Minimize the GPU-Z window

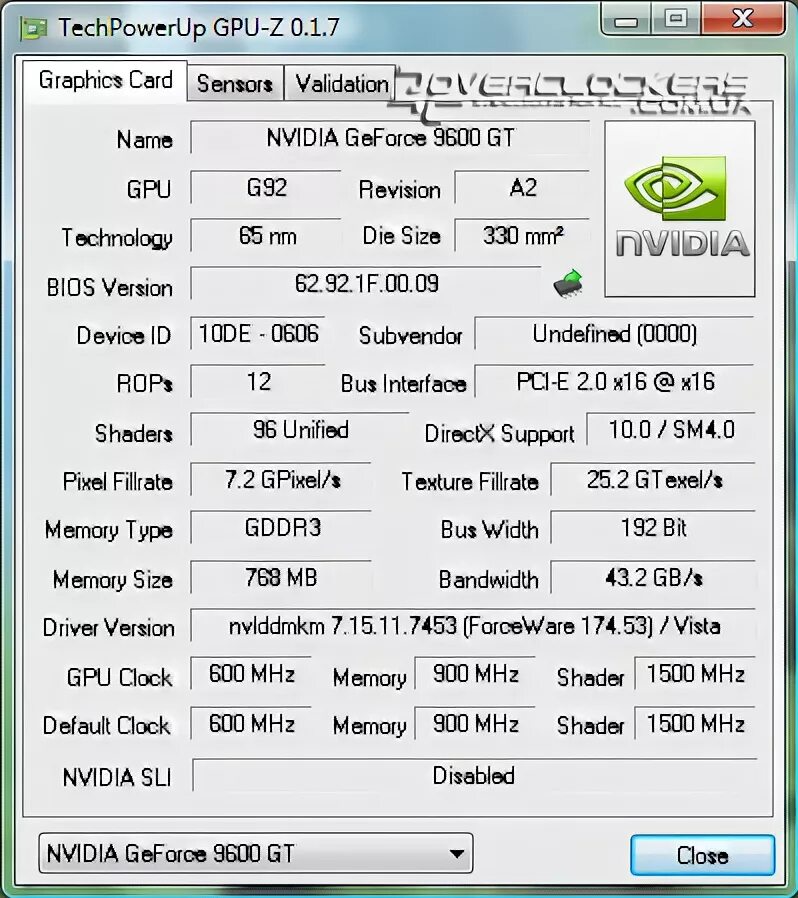[x=626, y=19]
